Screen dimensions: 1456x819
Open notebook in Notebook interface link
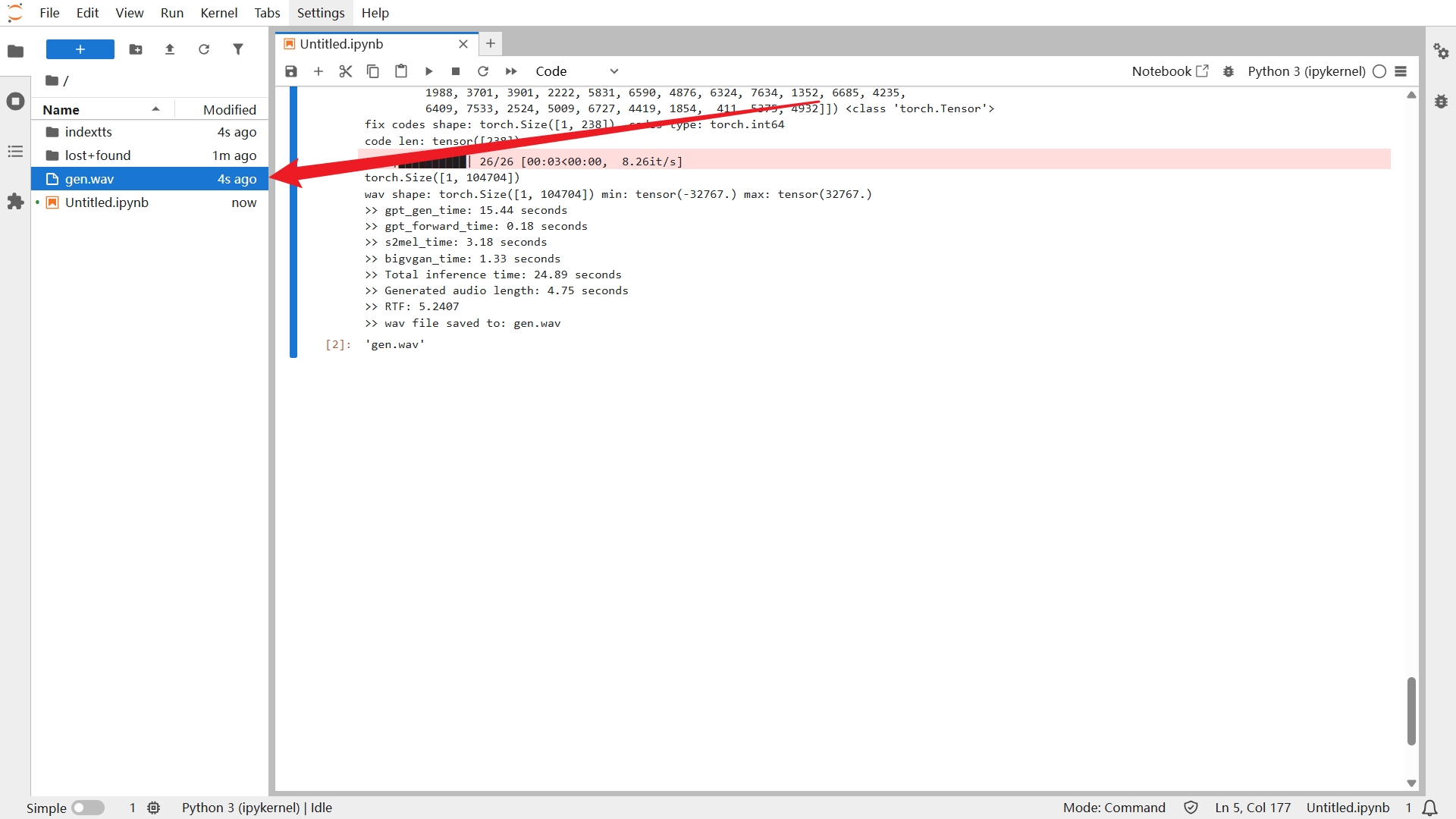(x=1169, y=71)
